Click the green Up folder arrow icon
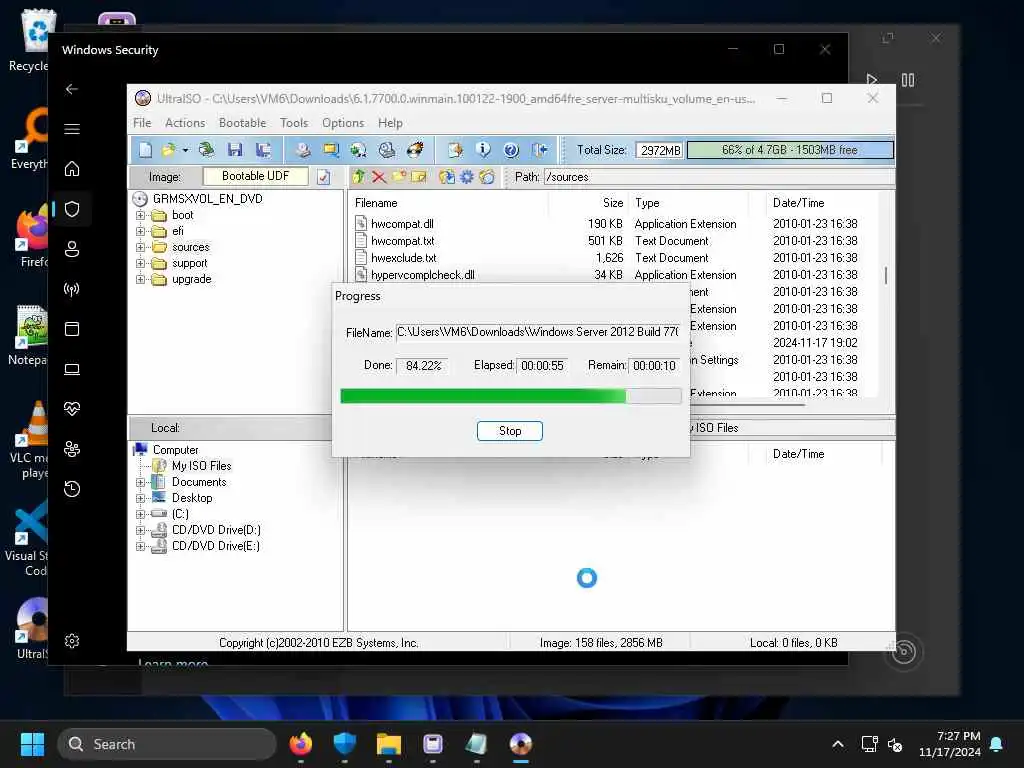1024x768 pixels. [359, 176]
